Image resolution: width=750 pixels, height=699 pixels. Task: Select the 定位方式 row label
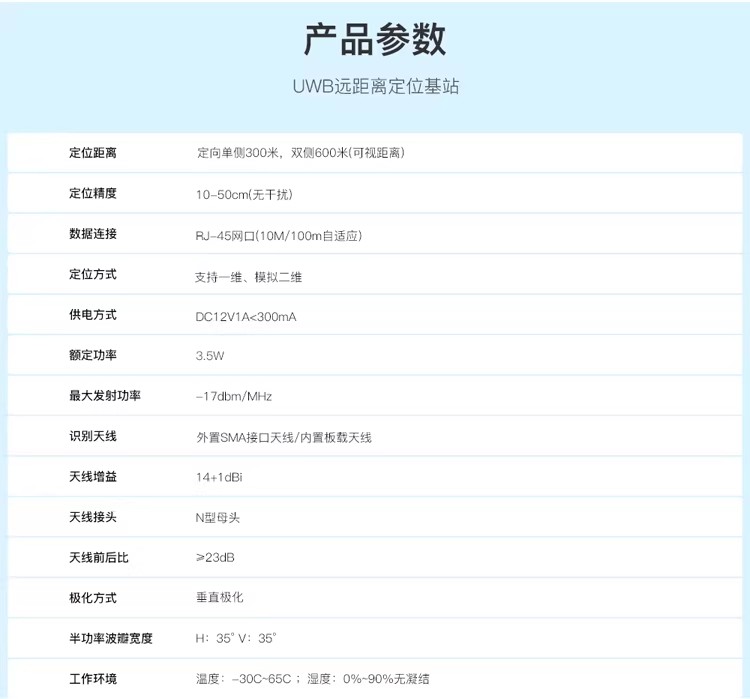click(x=93, y=275)
